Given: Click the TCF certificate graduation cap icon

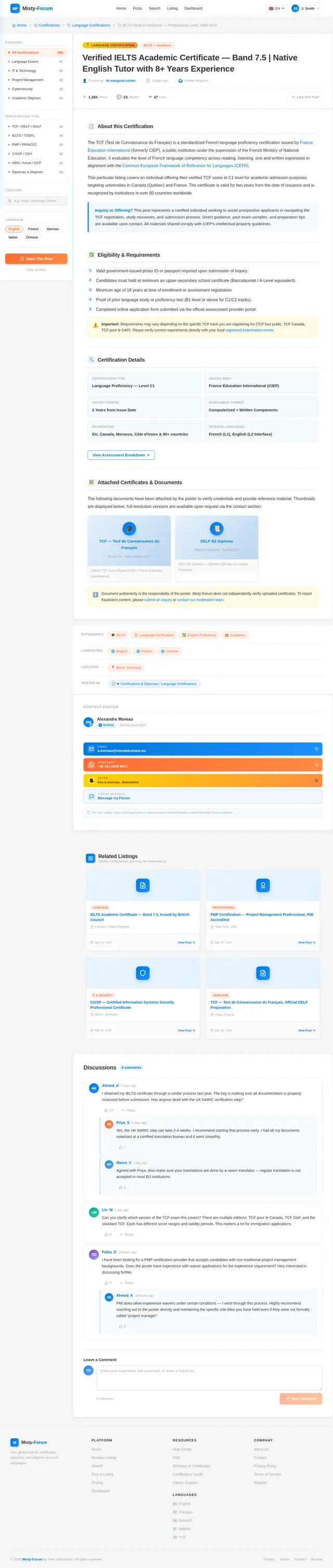Looking at the screenshot, I should click(x=129, y=529).
